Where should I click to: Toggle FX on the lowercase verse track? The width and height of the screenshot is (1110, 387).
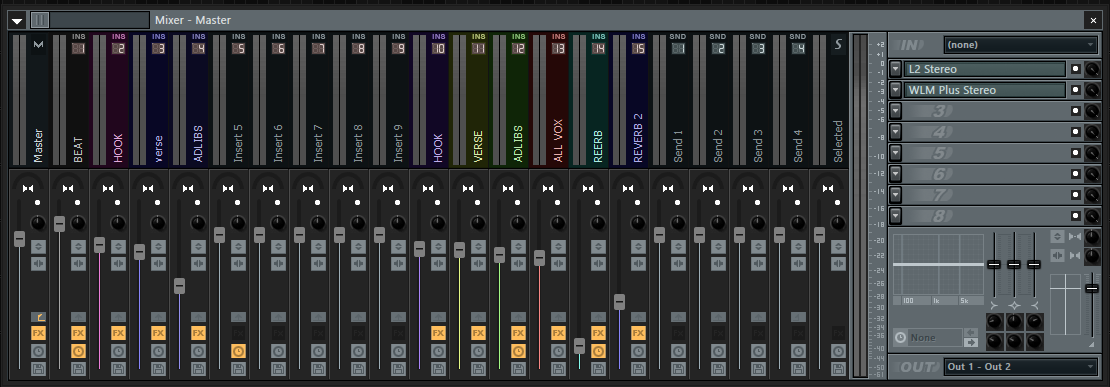158,333
